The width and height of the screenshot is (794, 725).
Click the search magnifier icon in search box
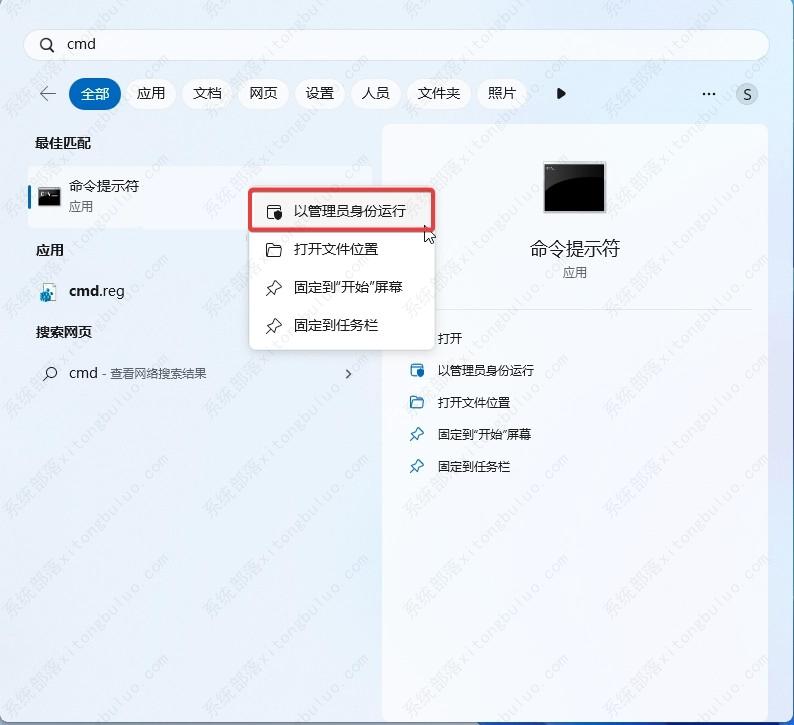[x=47, y=45]
